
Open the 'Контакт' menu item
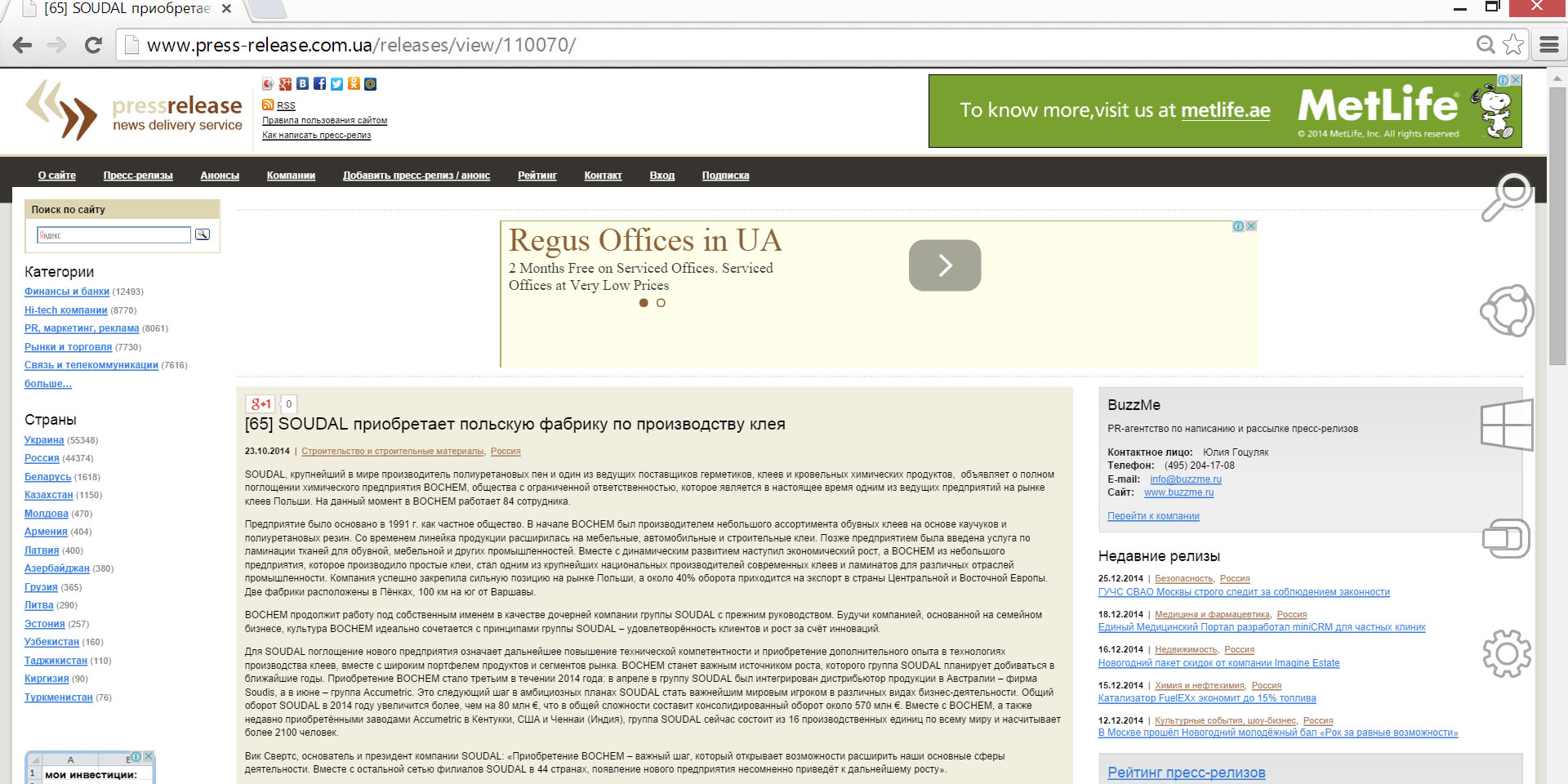point(604,176)
